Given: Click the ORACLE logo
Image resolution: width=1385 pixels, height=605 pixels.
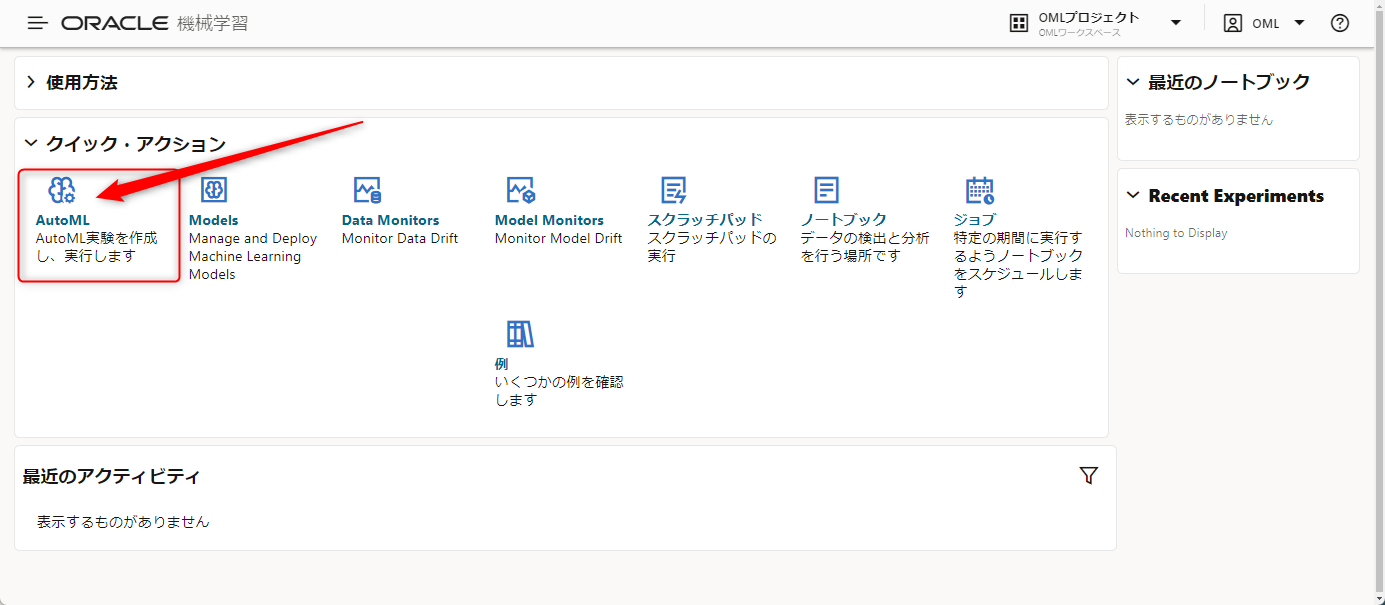Looking at the screenshot, I should (x=114, y=23).
